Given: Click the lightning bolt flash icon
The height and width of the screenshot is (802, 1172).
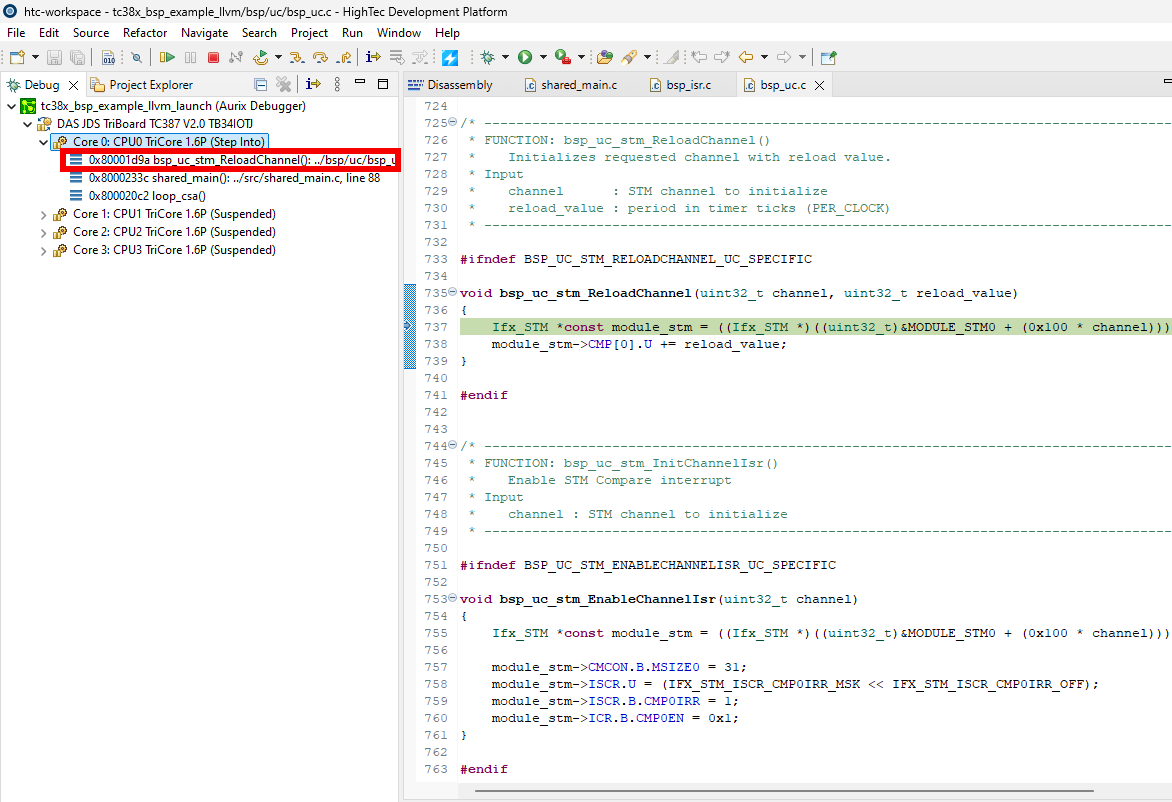Looking at the screenshot, I should tap(450, 58).
